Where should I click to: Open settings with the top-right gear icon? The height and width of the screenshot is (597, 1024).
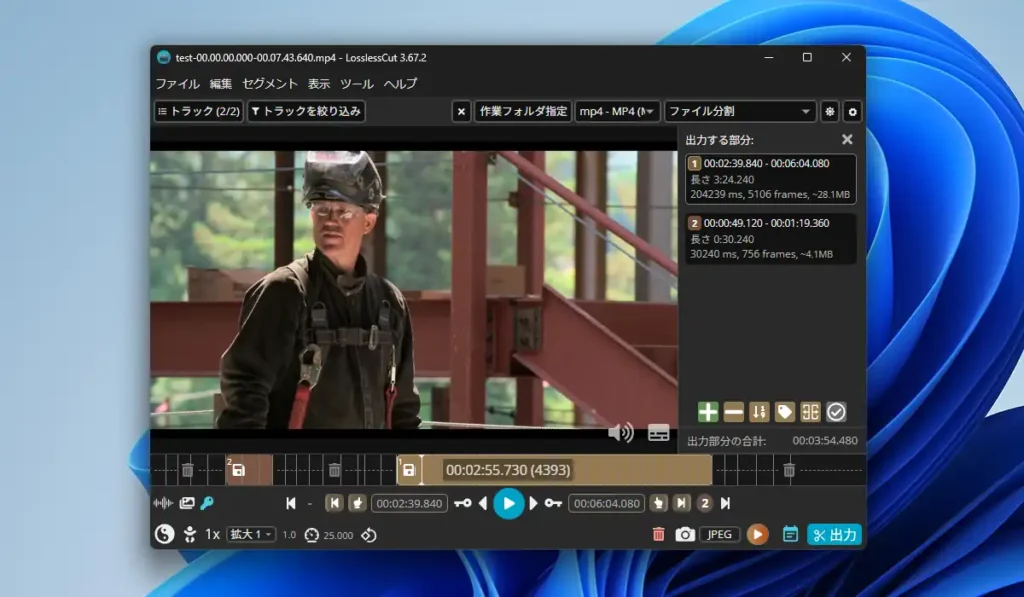(852, 112)
